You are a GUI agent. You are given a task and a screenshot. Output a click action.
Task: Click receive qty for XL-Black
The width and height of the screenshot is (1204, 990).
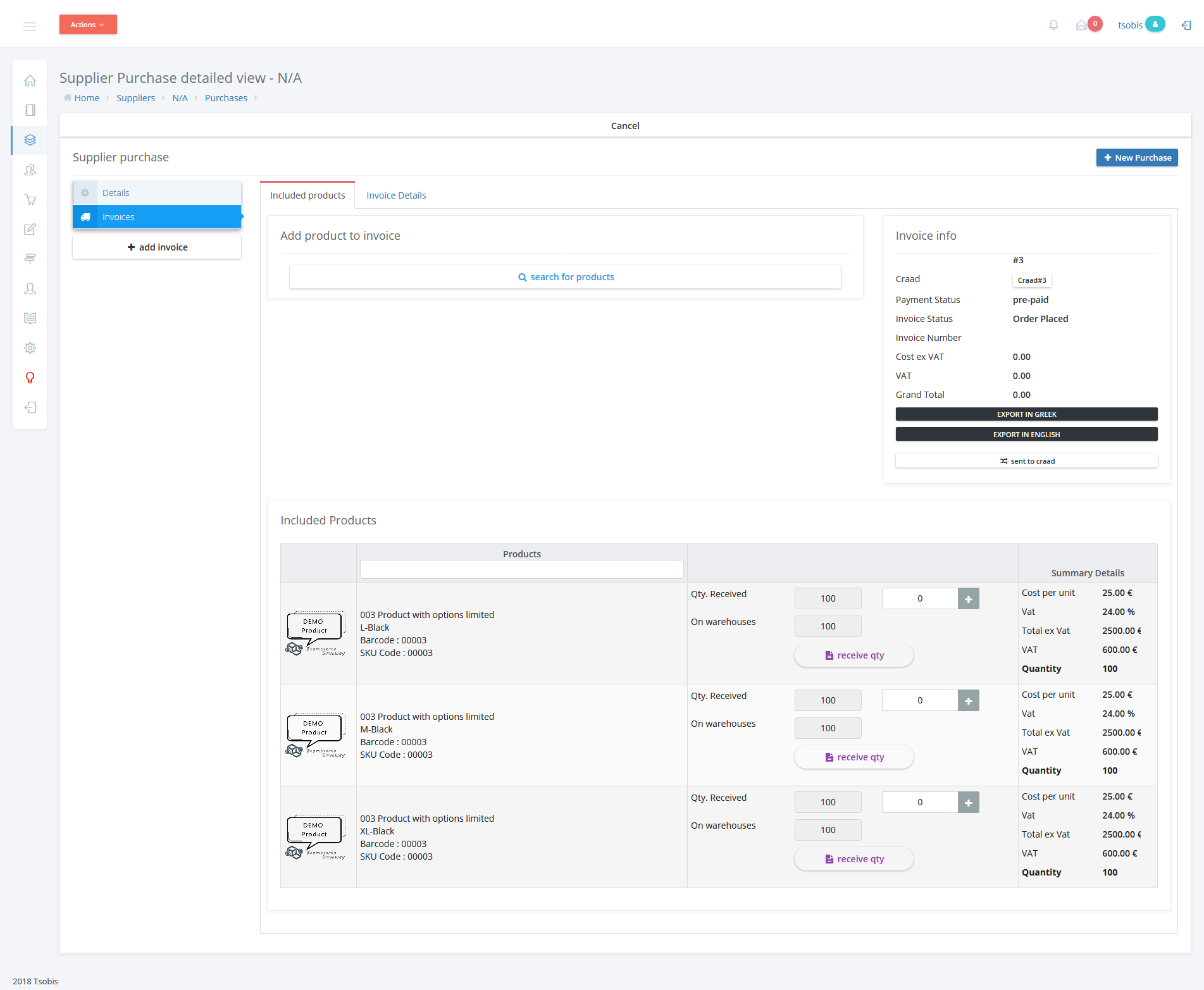[853, 859]
